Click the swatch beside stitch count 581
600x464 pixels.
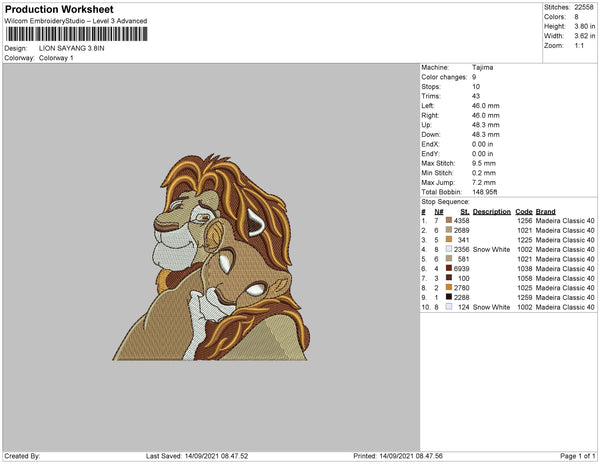449,259
